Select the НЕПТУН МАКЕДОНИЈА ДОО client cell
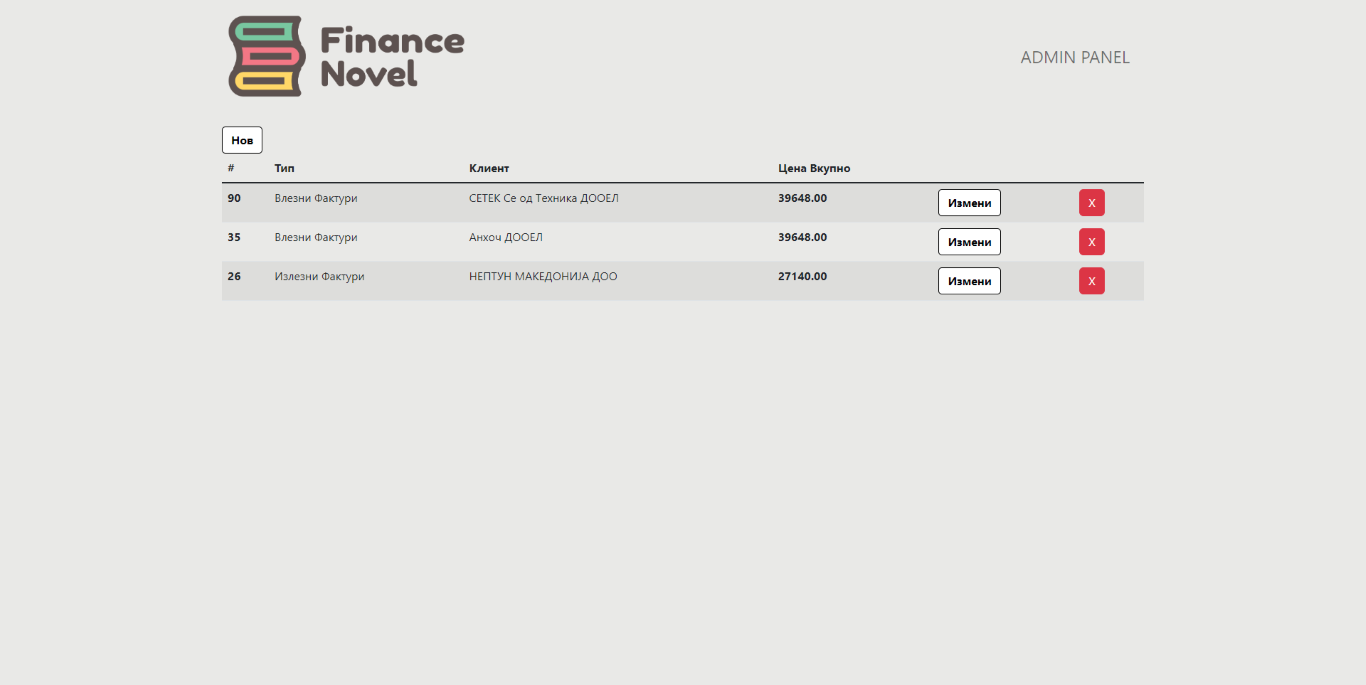The width and height of the screenshot is (1366, 685). (543, 276)
